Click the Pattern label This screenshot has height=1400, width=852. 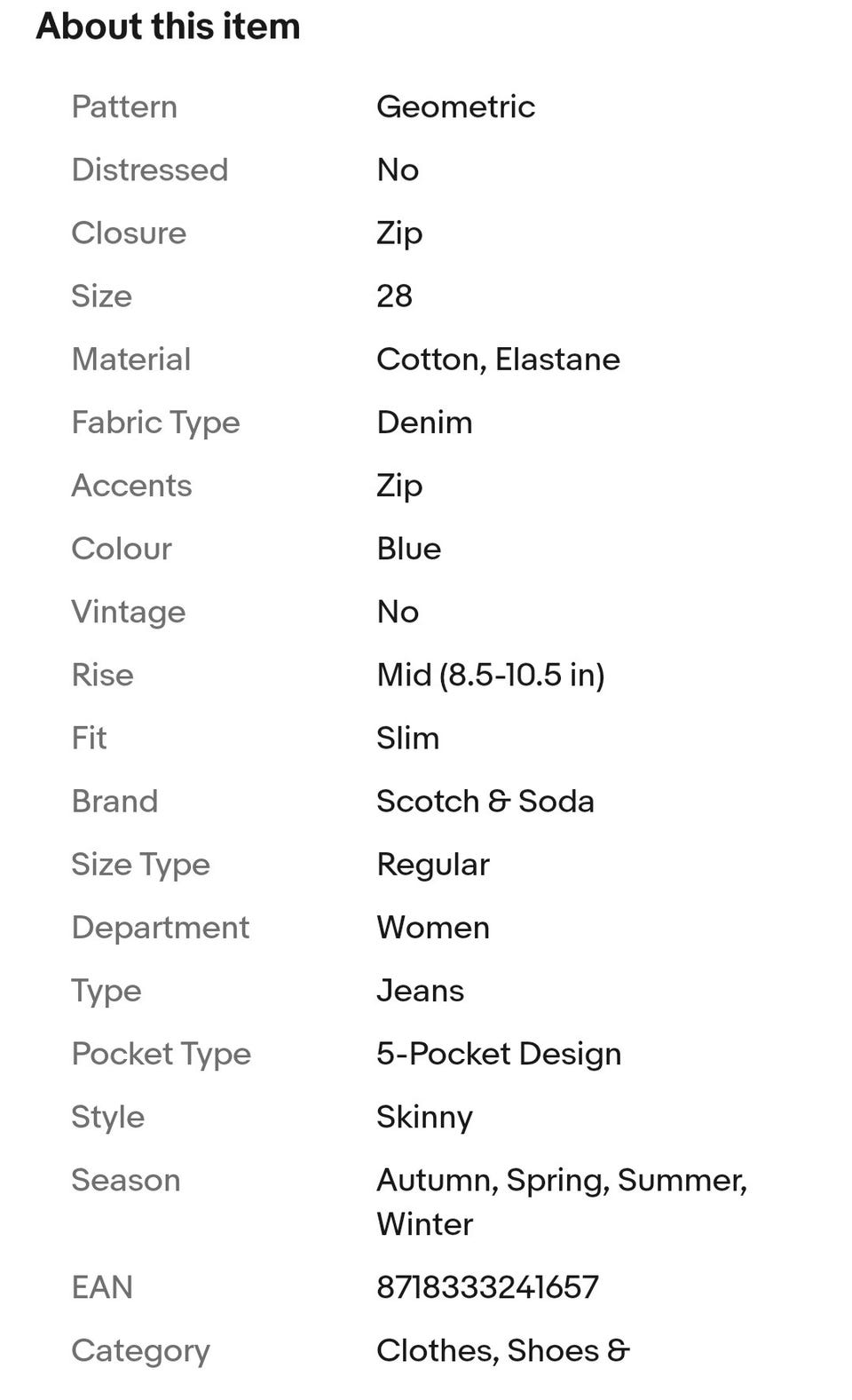click(124, 107)
